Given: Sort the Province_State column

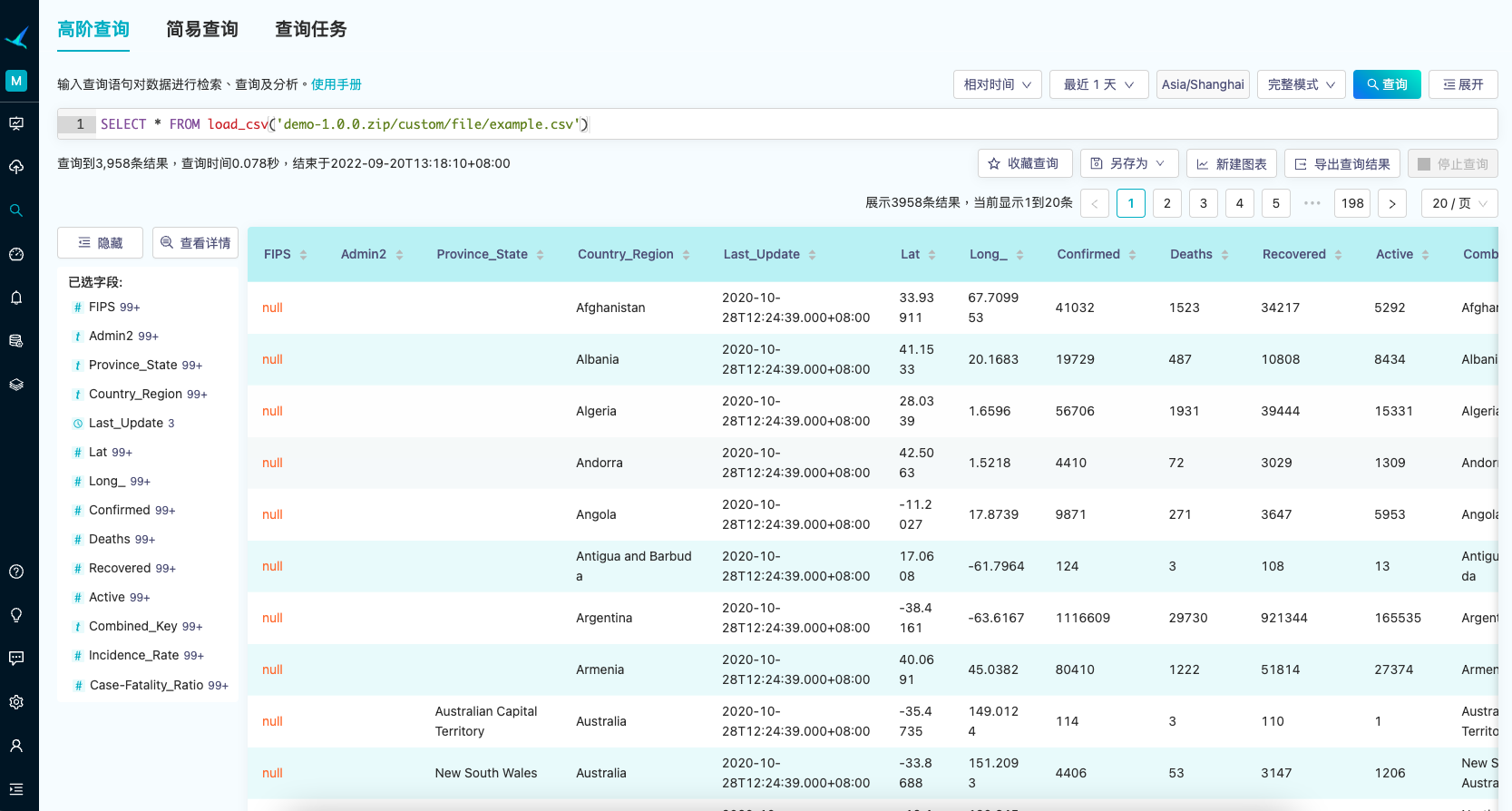Looking at the screenshot, I should (540, 255).
